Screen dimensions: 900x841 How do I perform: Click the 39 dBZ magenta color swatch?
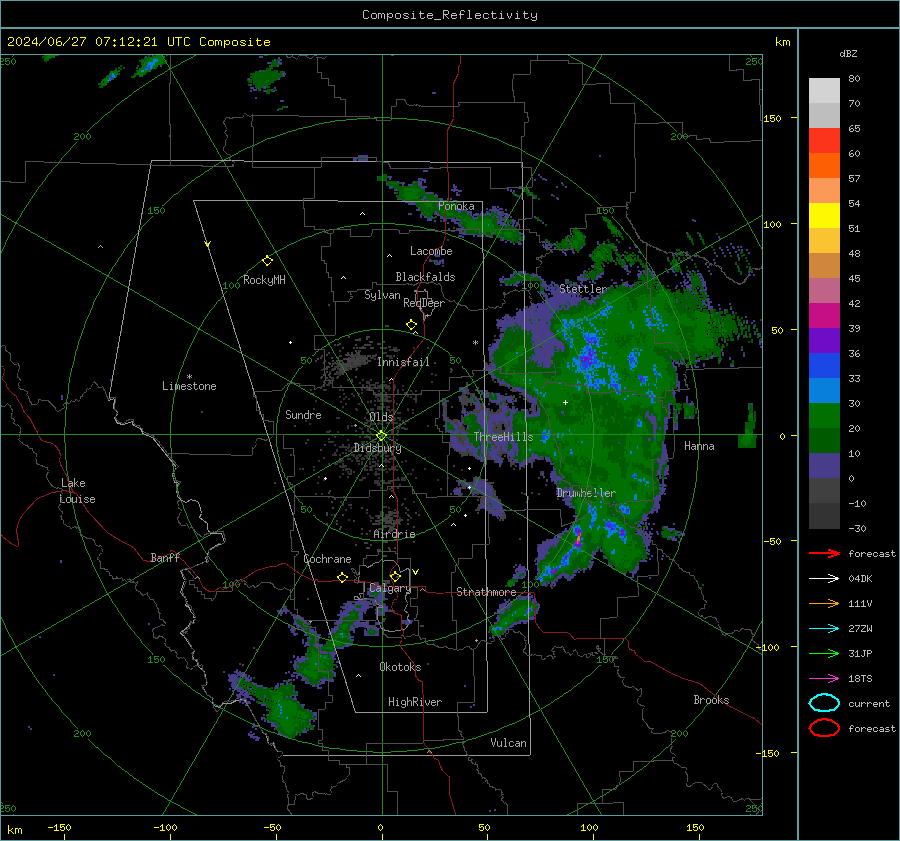824,316
